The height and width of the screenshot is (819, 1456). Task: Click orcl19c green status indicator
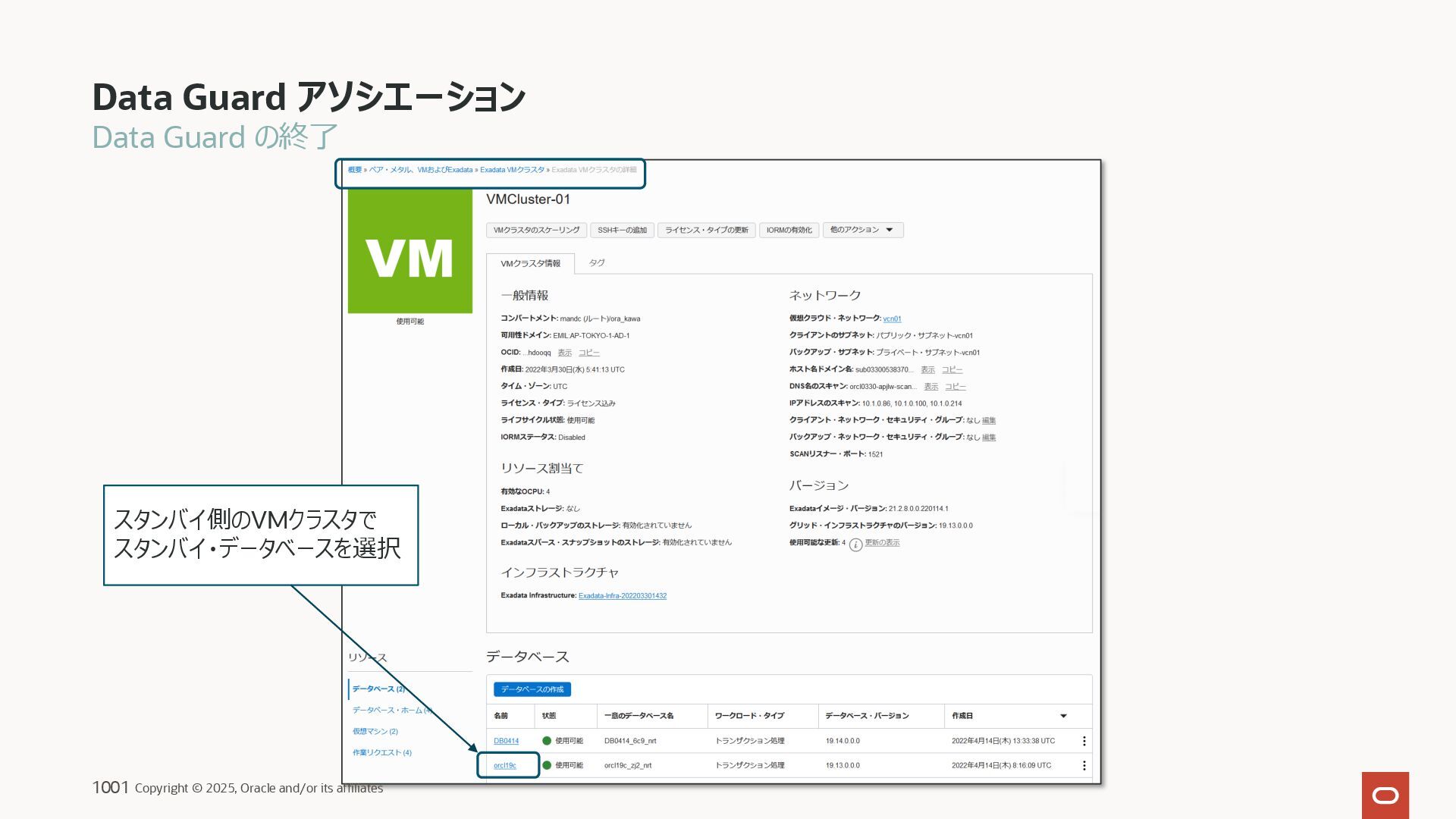pos(547,766)
